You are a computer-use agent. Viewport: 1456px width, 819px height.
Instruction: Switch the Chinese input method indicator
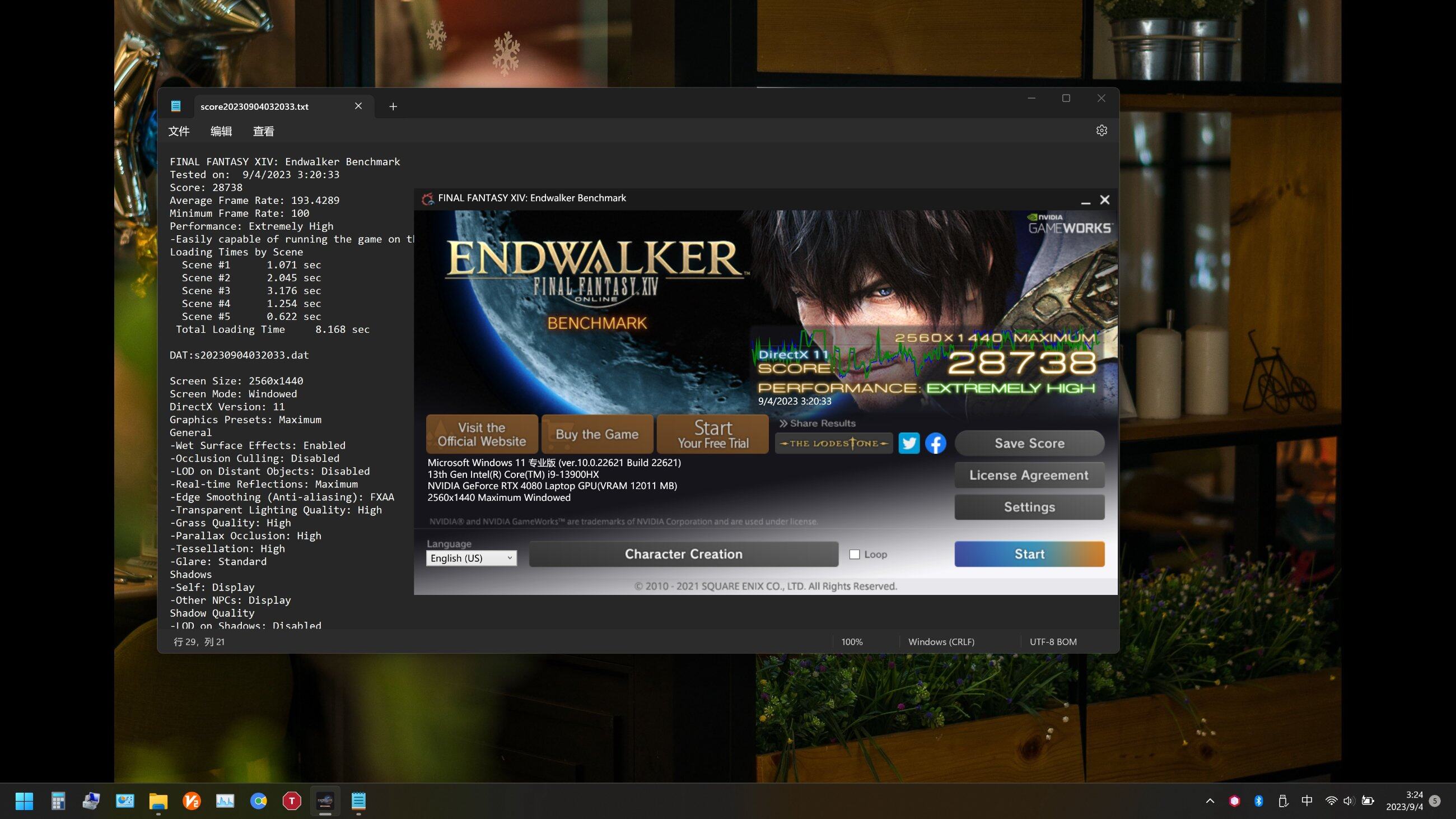pos(1307,801)
